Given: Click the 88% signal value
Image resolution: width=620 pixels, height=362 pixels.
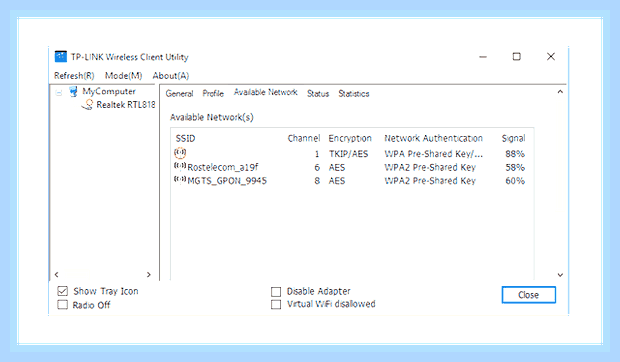Looking at the screenshot, I should click(x=515, y=154).
